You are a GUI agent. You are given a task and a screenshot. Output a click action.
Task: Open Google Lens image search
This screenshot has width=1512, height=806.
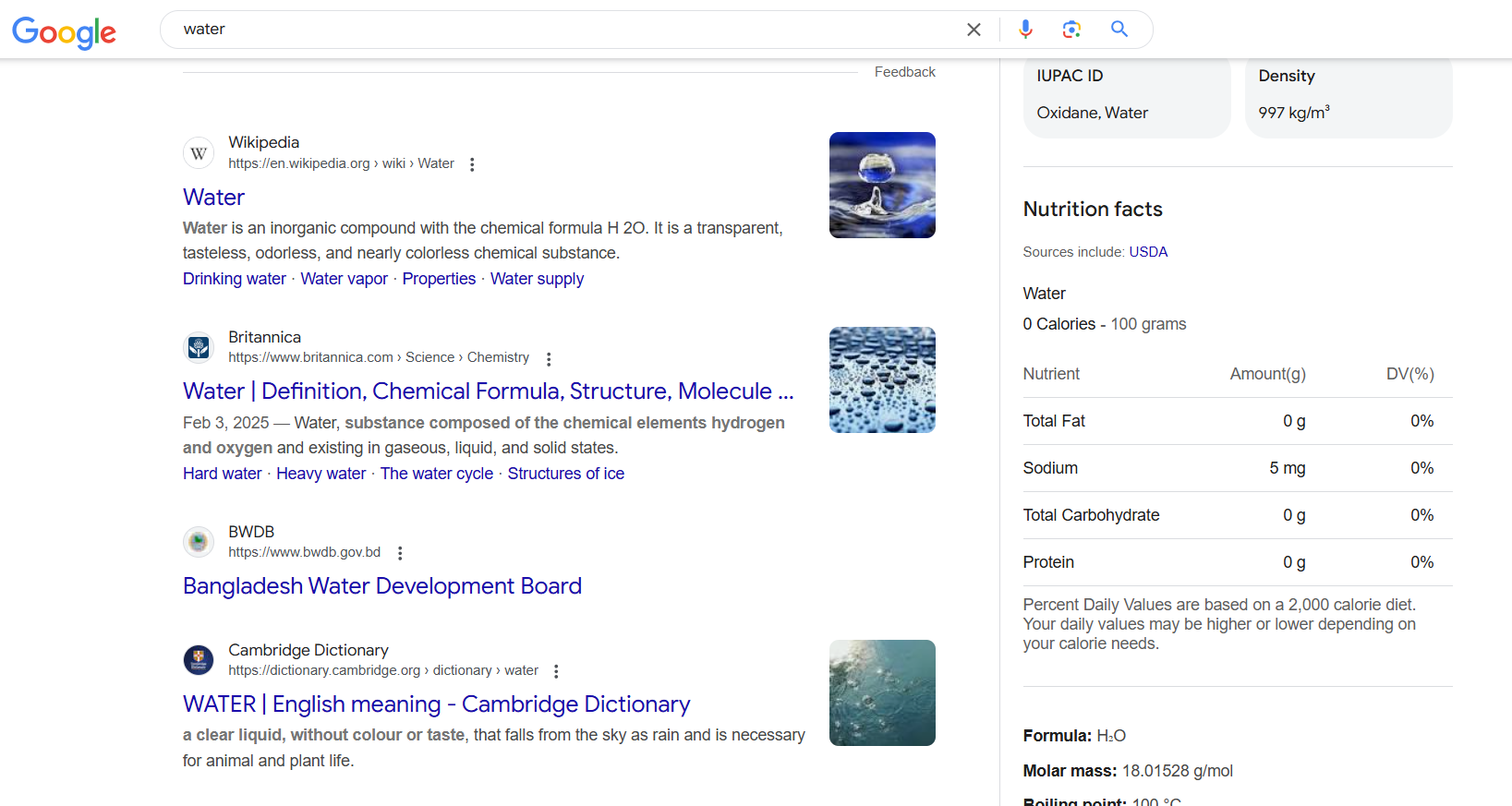tap(1071, 30)
